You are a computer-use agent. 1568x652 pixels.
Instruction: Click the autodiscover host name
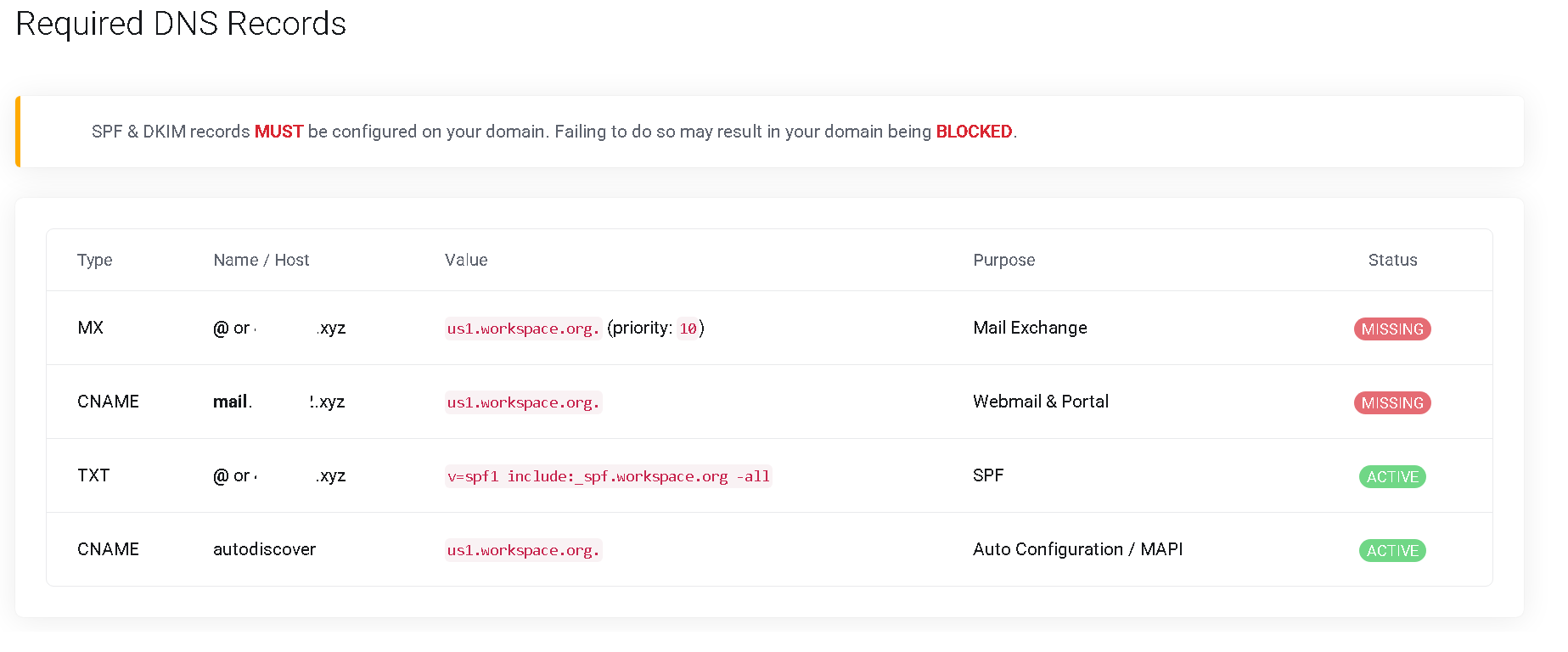coord(264,549)
